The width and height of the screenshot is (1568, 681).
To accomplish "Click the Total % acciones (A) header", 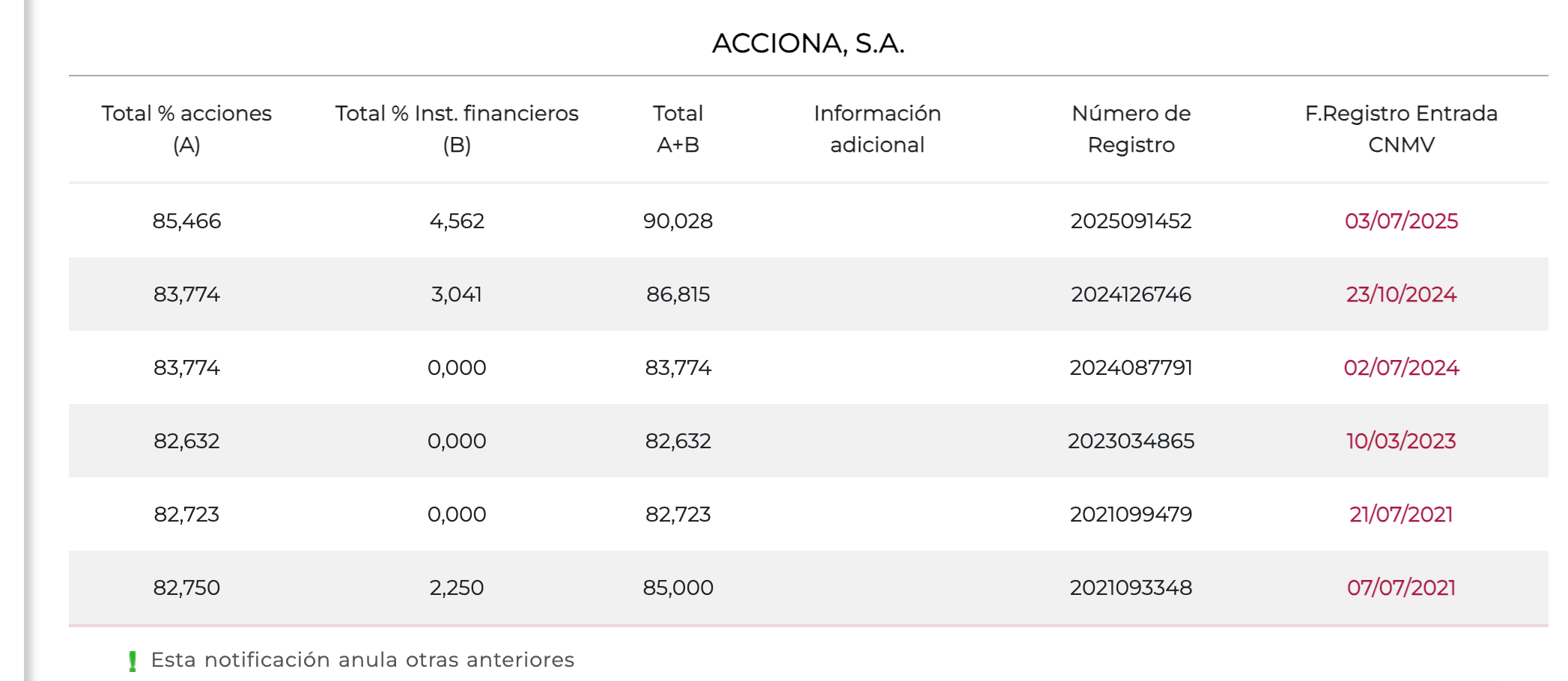I will tap(186, 129).
